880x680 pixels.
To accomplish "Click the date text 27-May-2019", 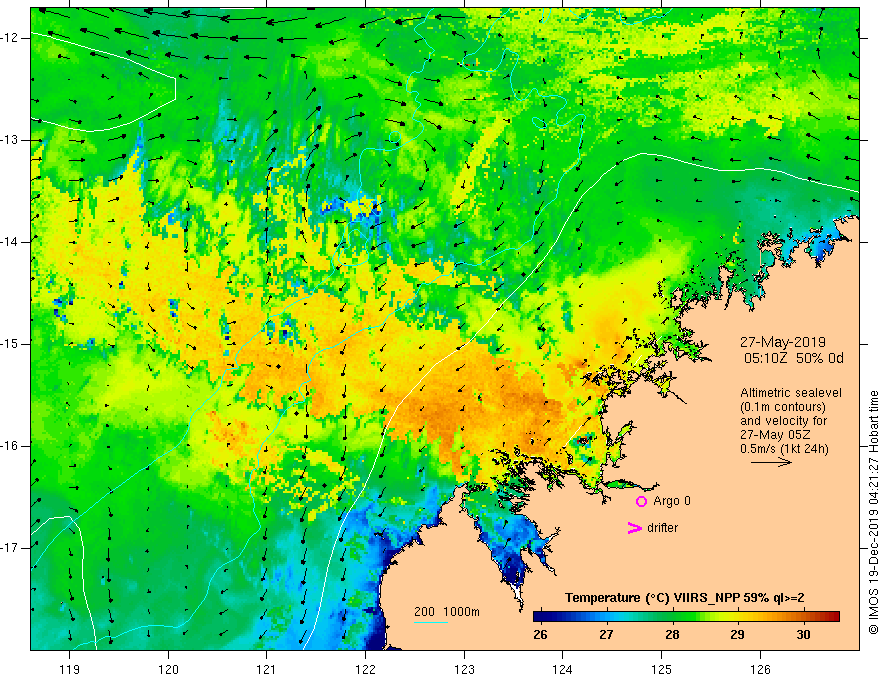I will click(782, 342).
